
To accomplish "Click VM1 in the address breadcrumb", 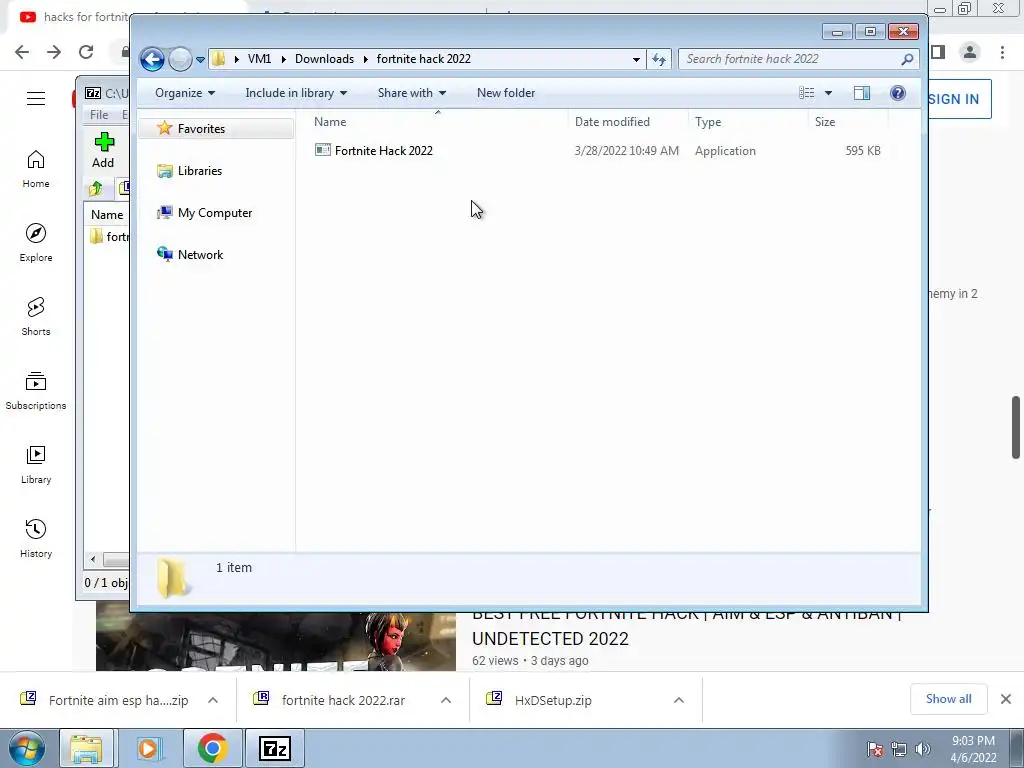I will coord(259,59).
